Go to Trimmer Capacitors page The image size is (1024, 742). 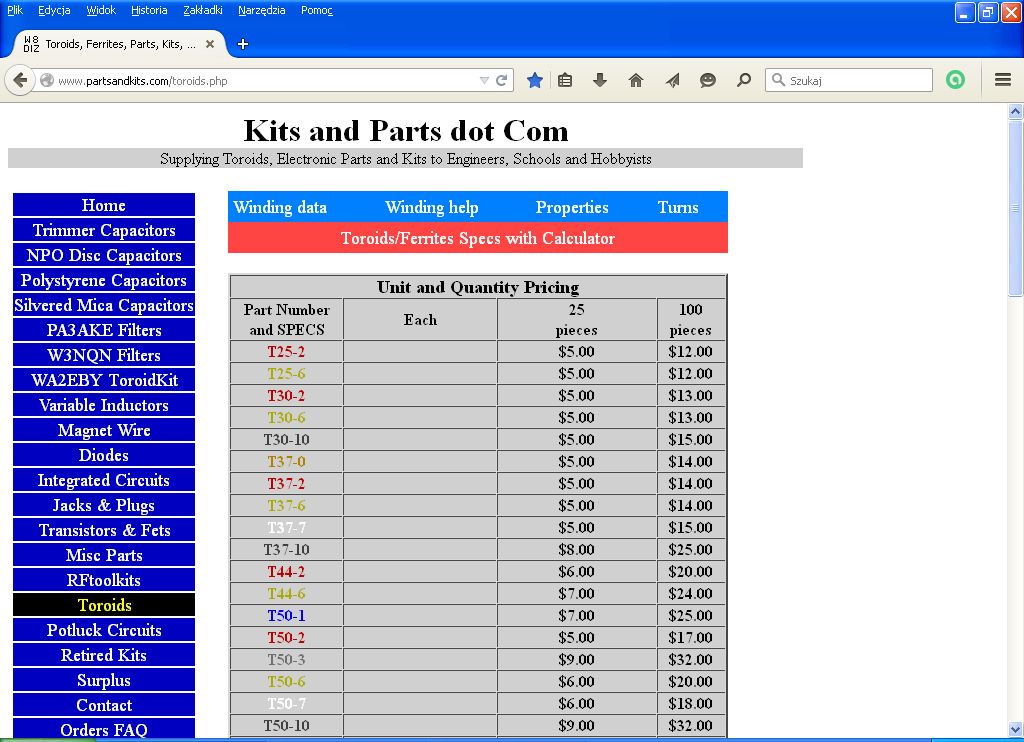pos(104,231)
